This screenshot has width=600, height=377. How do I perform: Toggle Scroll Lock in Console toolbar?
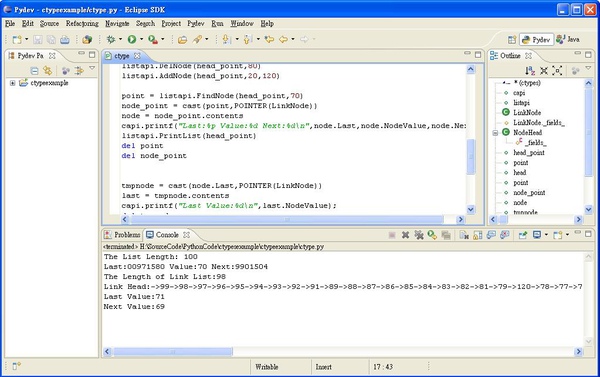[x=478, y=235]
